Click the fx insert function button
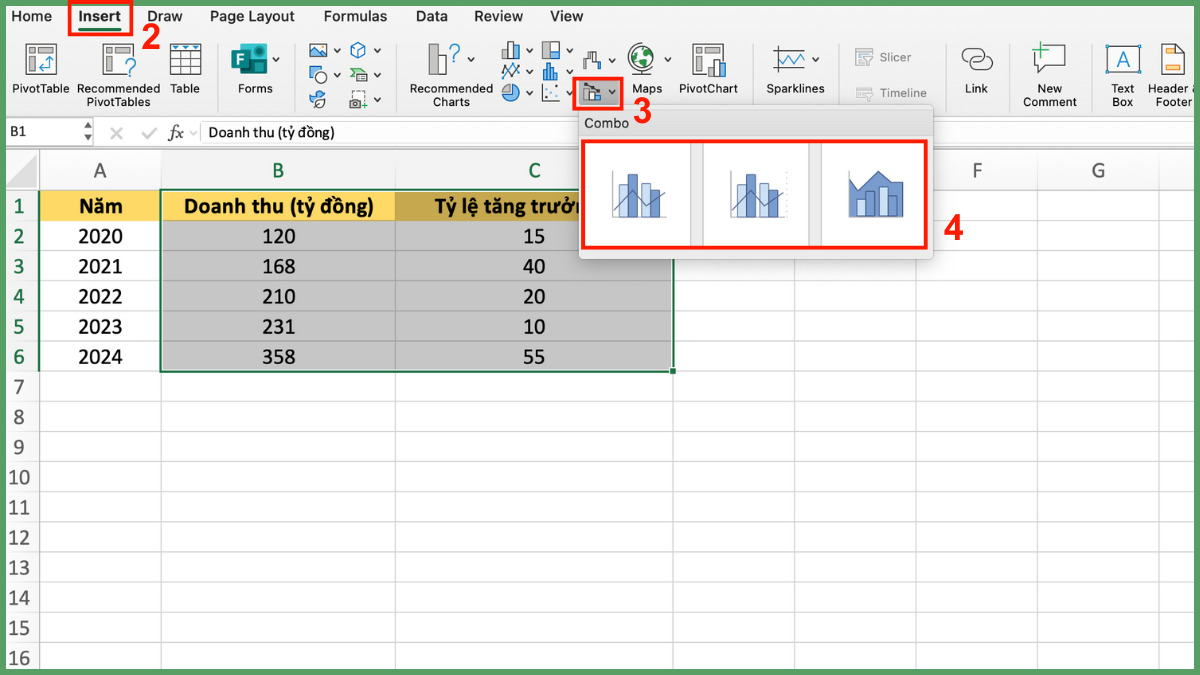 [x=176, y=132]
